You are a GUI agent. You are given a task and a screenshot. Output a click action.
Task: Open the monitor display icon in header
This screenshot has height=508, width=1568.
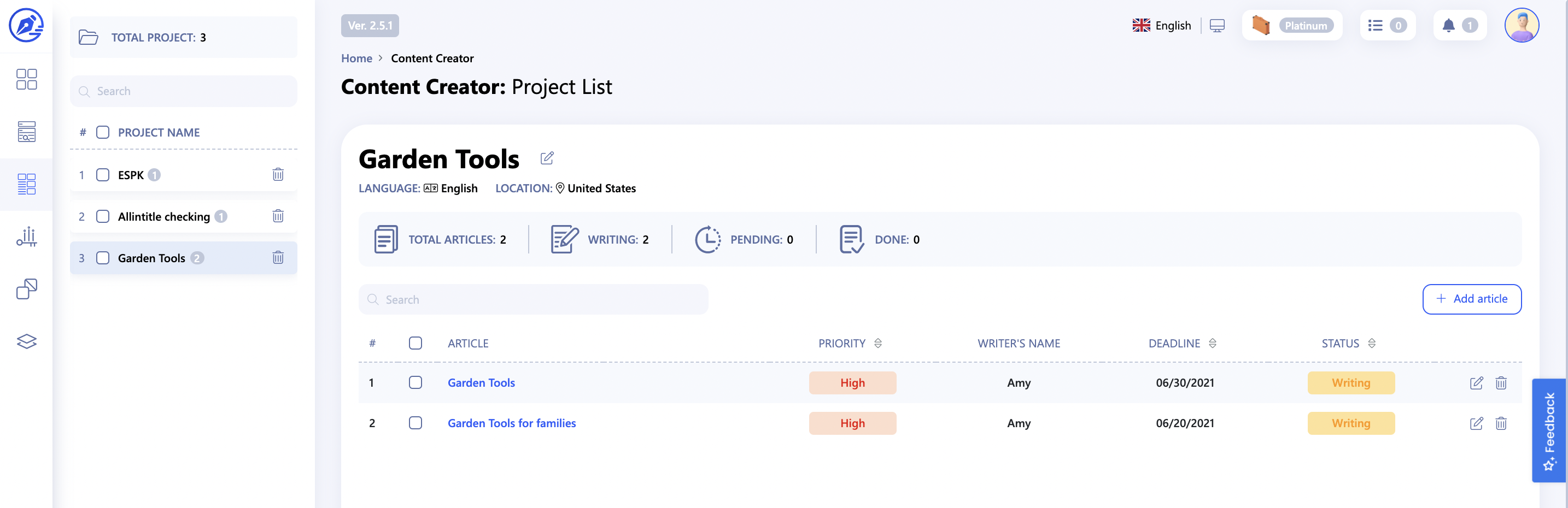click(x=1217, y=26)
